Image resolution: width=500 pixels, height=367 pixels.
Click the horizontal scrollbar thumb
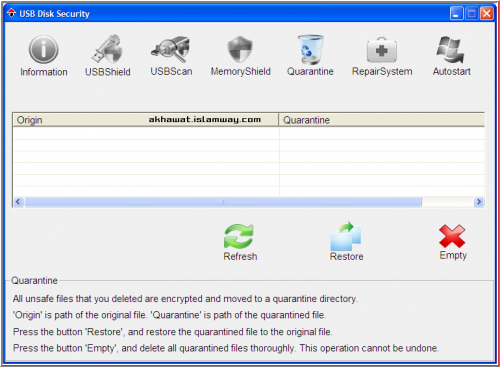pyautogui.click(x=223, y=202)
